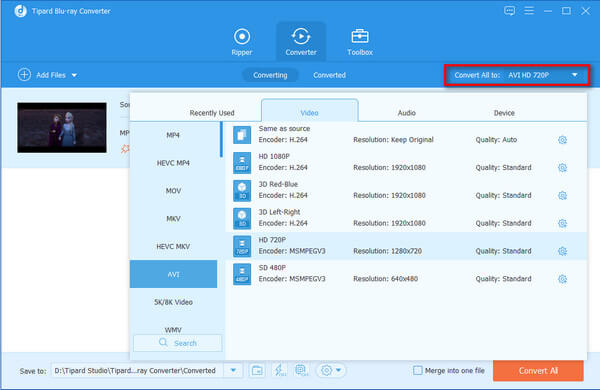Click the Tipard Blu-ray Converter logo
This screenshot has width=600, height=390.
click(20, 11)
